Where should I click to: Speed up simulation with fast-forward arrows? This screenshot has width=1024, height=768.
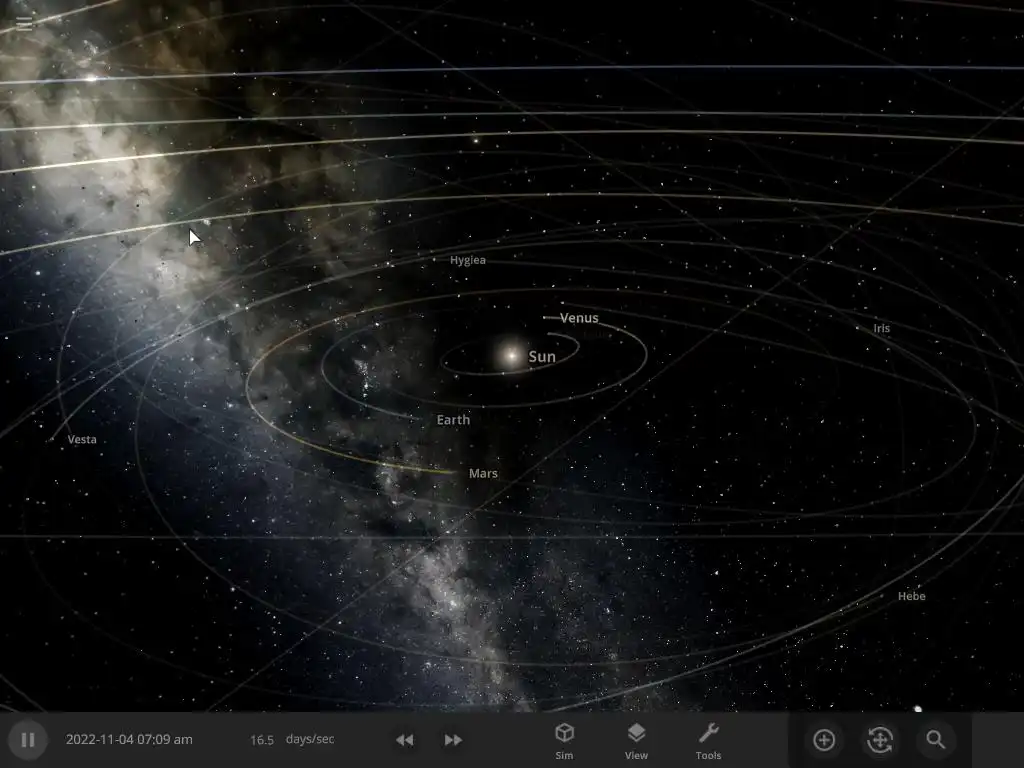pos(453,740)
